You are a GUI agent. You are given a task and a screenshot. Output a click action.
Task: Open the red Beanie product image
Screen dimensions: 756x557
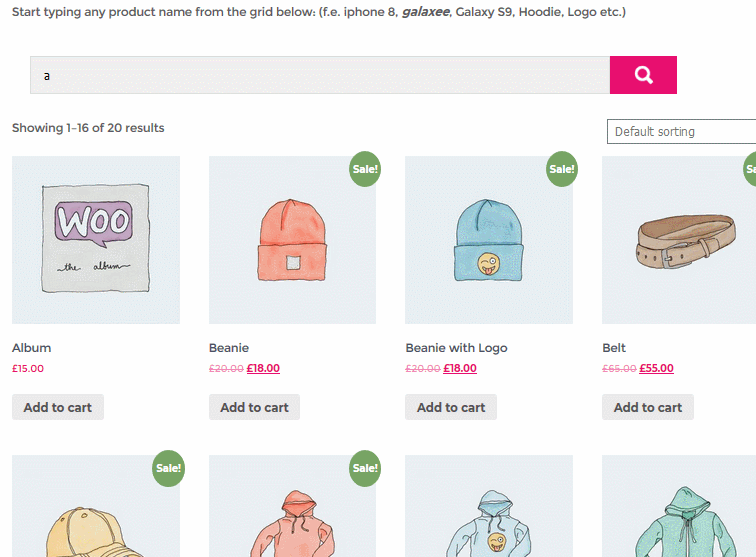pos(292,240)
